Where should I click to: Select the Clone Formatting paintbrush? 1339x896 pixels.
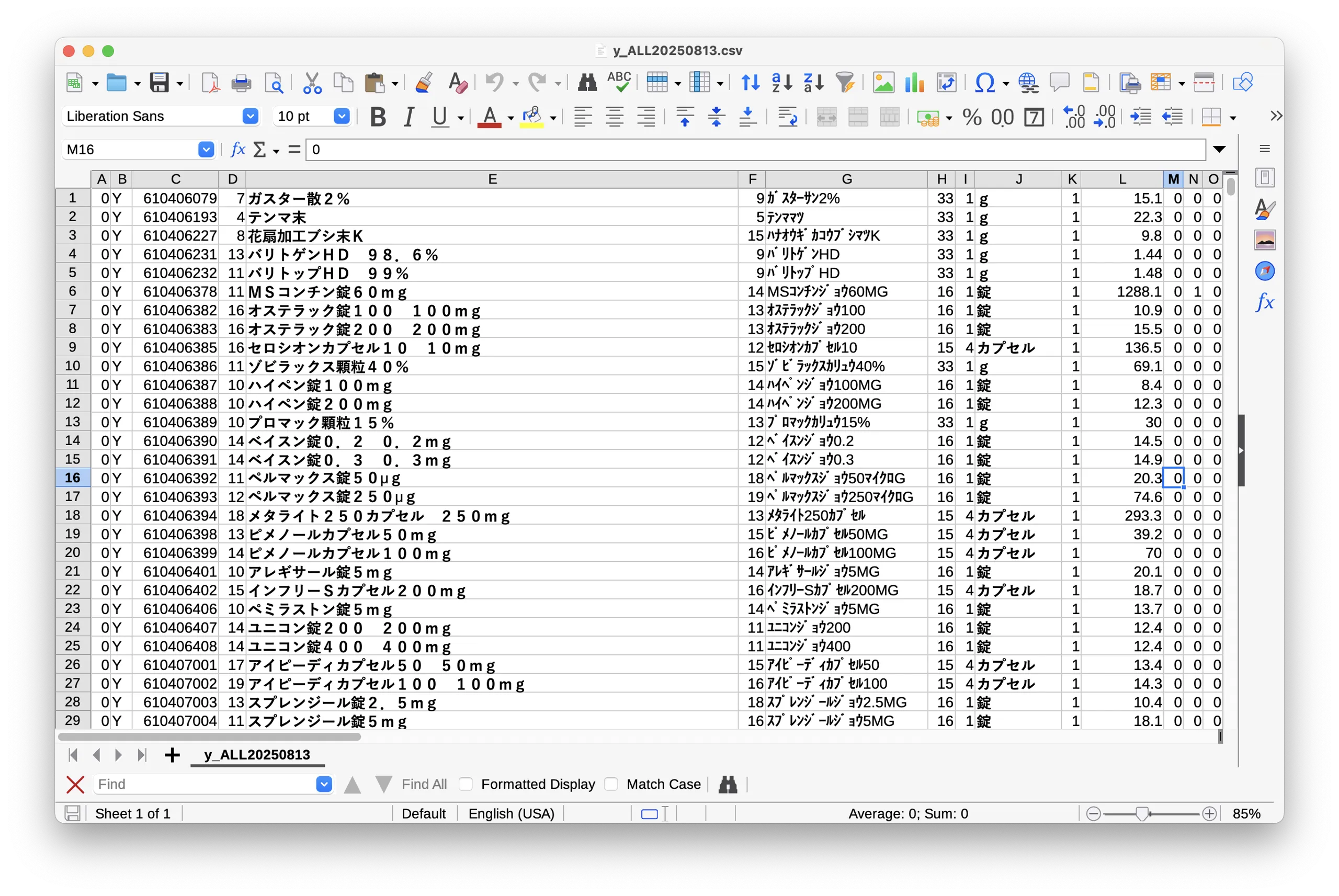coord(423,83)
